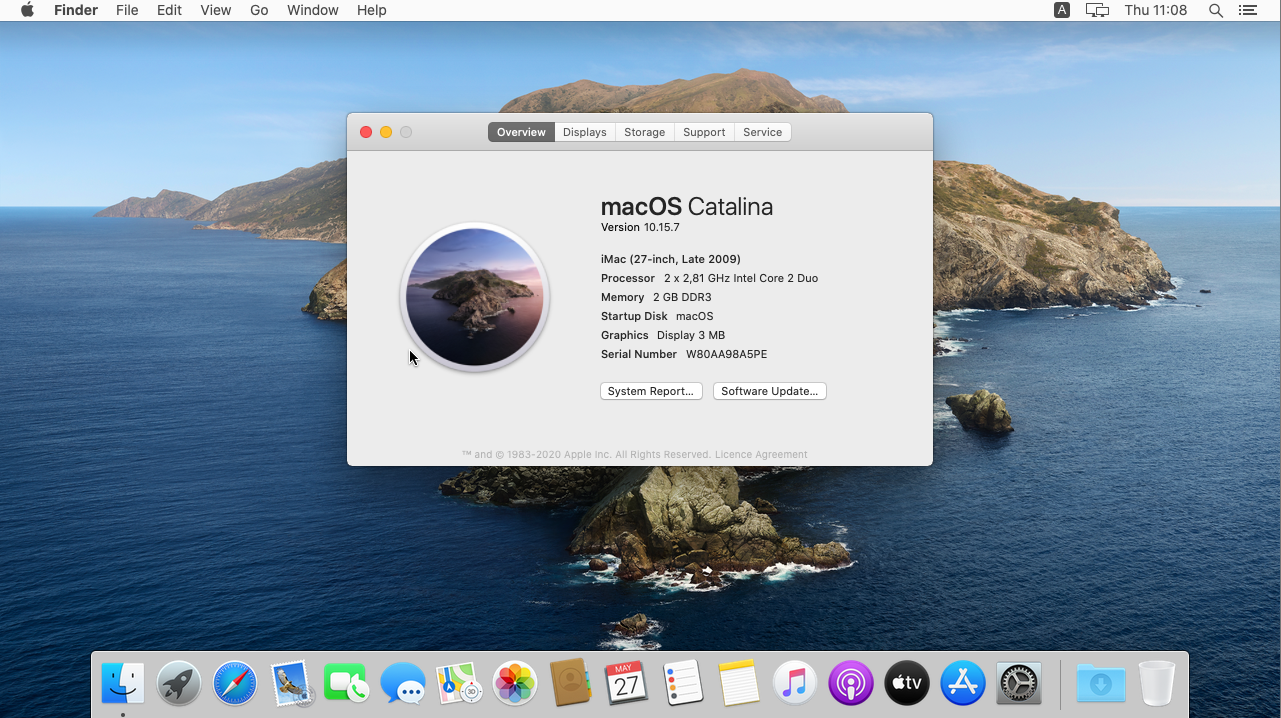Click the Spotlight search magnifier

coord(1216,10)
